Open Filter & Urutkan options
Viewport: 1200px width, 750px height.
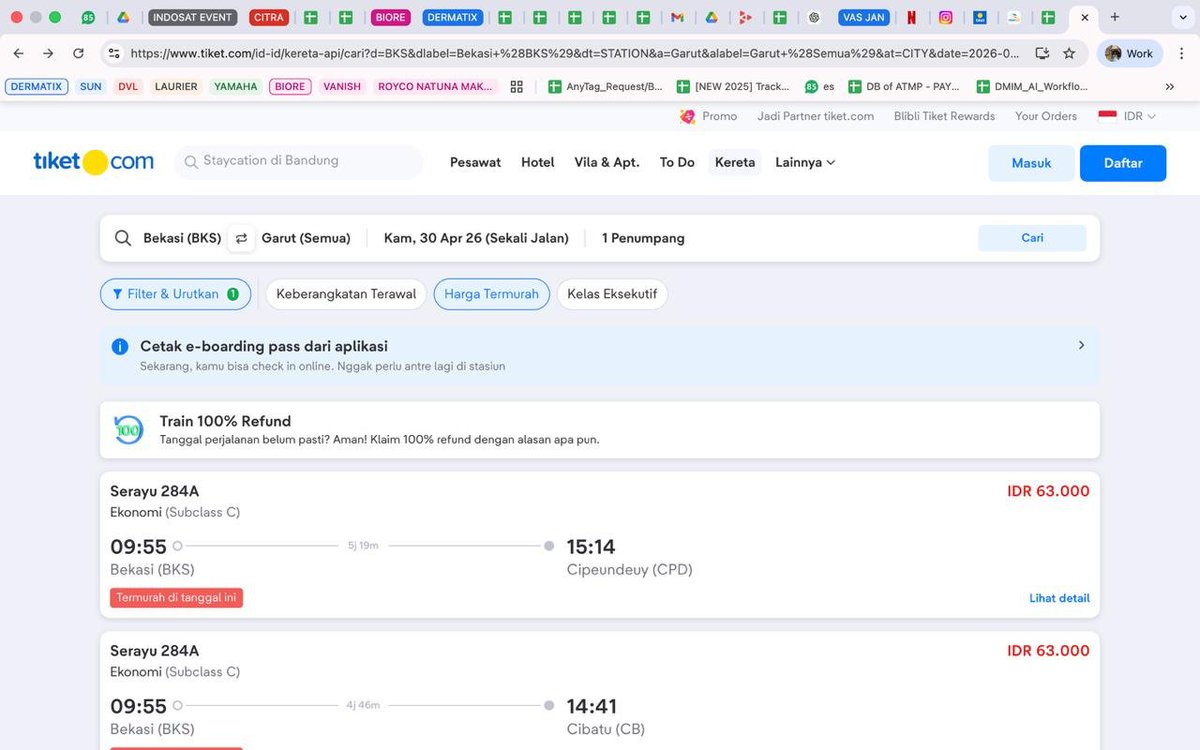click(x=175, y=294)
